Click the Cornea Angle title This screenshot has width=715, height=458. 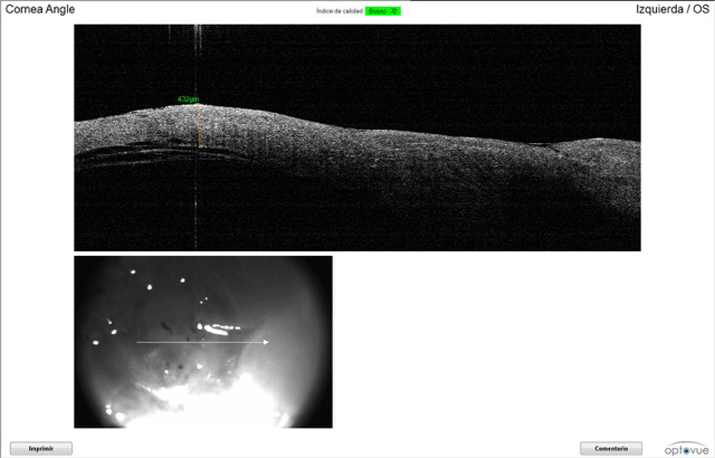tap(40, 10)
